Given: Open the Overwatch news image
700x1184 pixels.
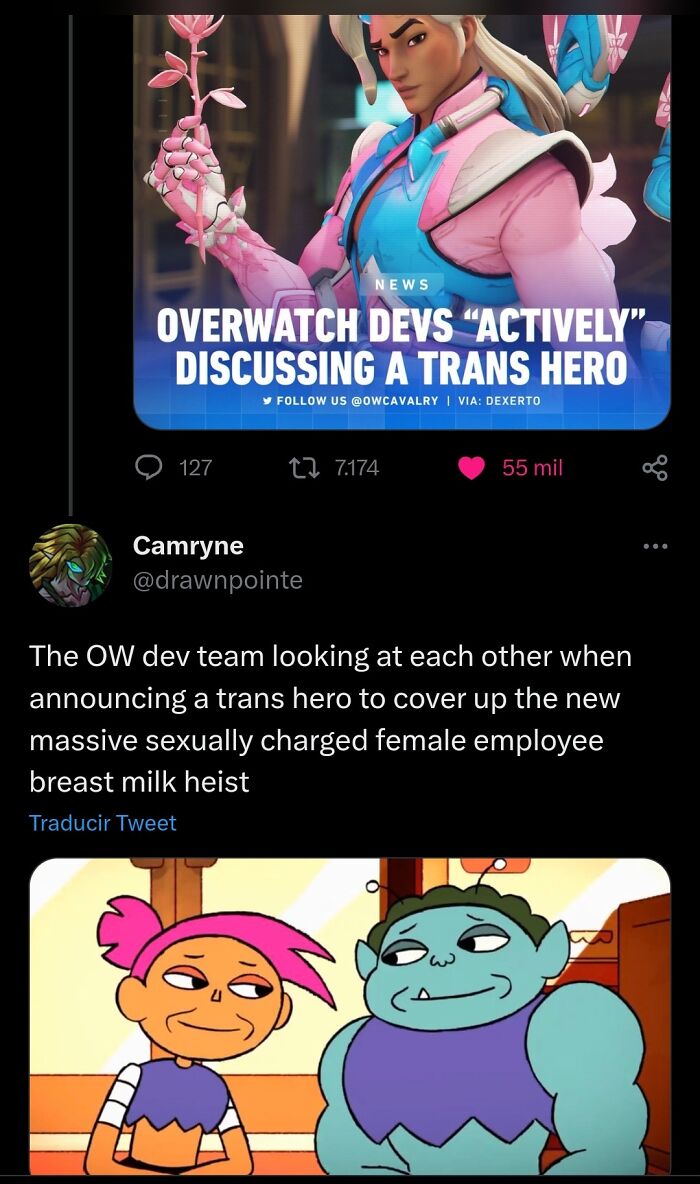Looking at the screenshot, I should 402,221.
